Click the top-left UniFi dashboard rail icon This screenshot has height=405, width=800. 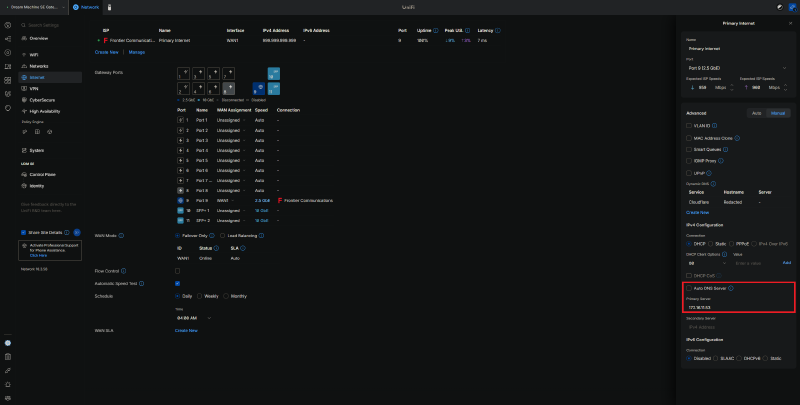(8, 25)
